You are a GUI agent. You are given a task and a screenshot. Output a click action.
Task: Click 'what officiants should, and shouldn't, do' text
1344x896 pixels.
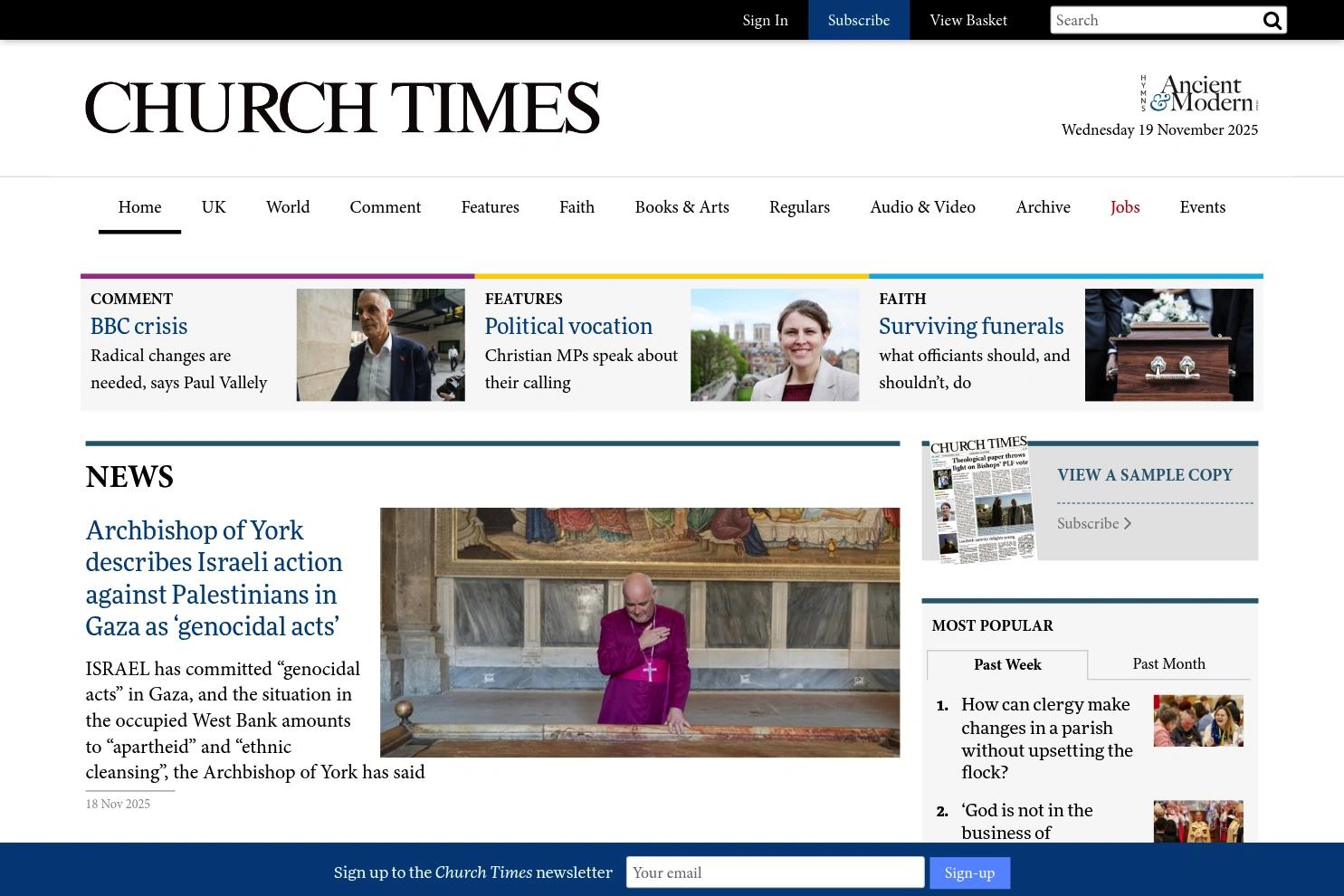pos(974,368)
